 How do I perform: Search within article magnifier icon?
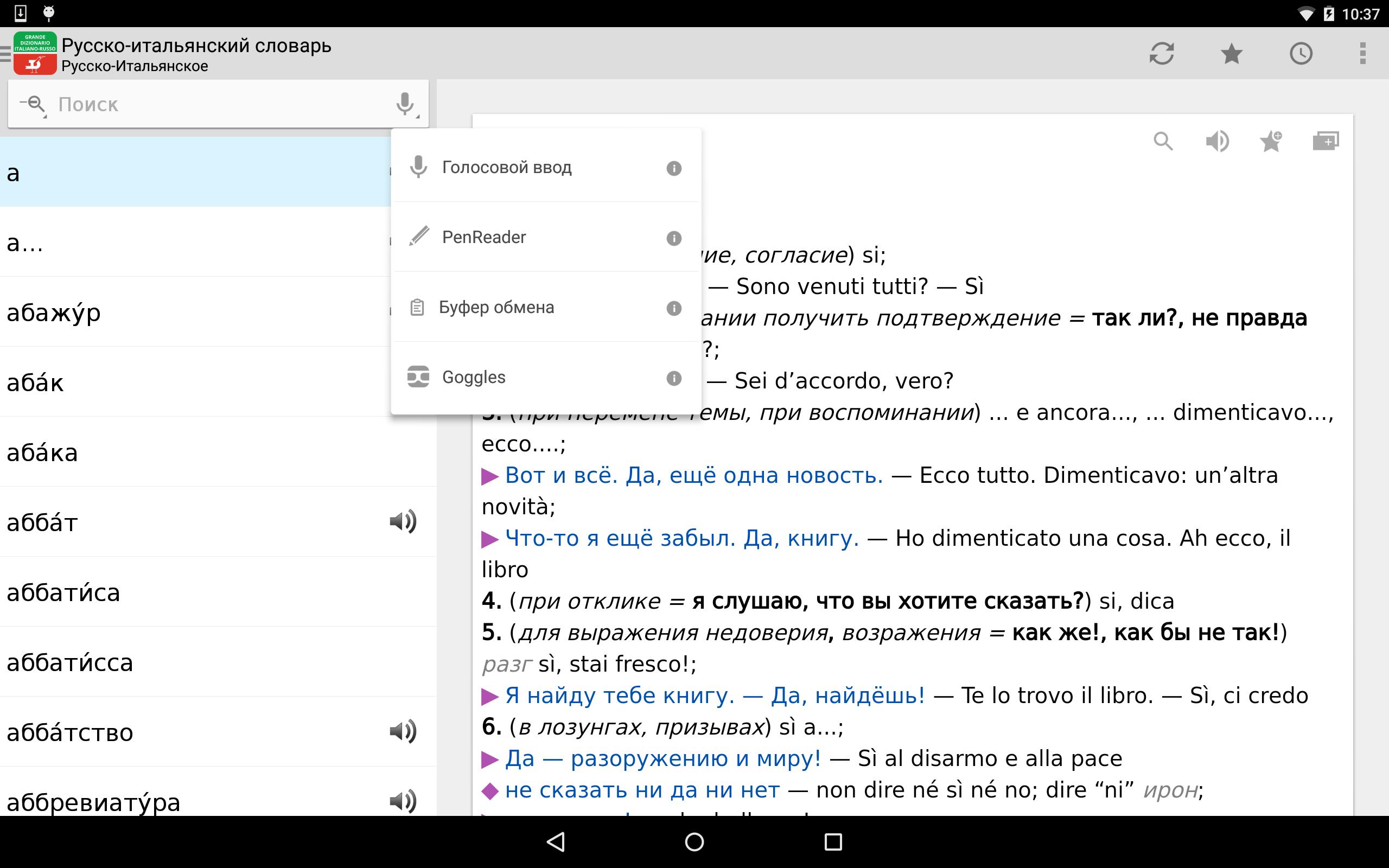pos(1163,141)
